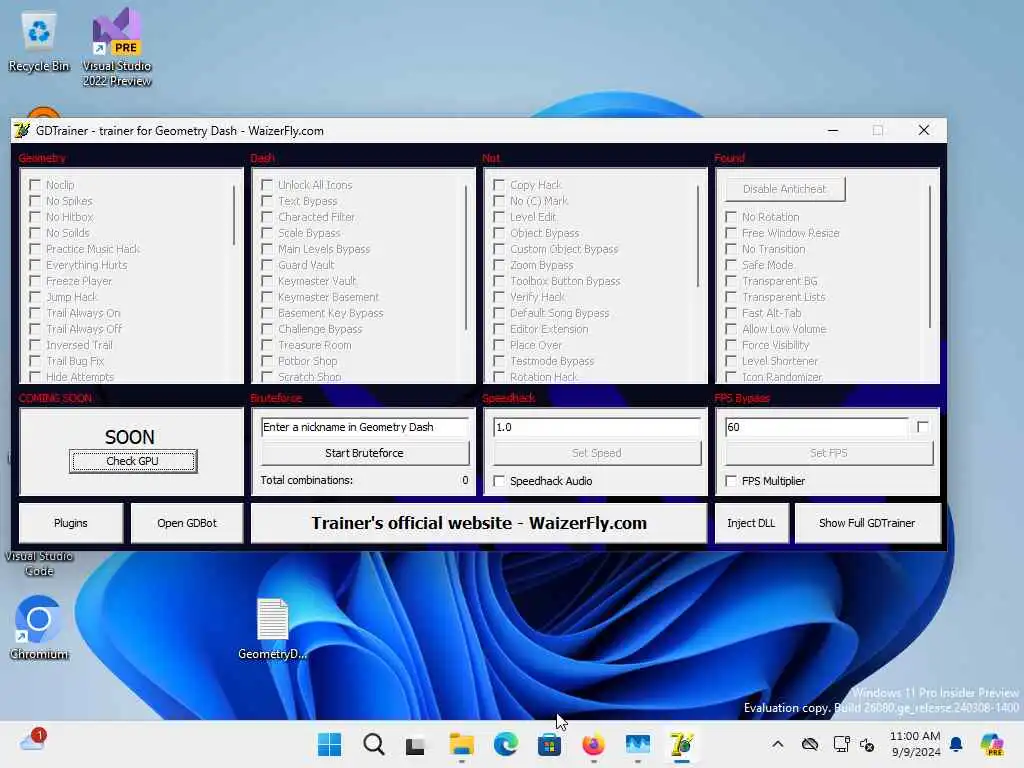Open the Copilot Preview taskbar icon
This screenshot has height=768, width=1024.
pyautogui.click(x=992, y=744)
